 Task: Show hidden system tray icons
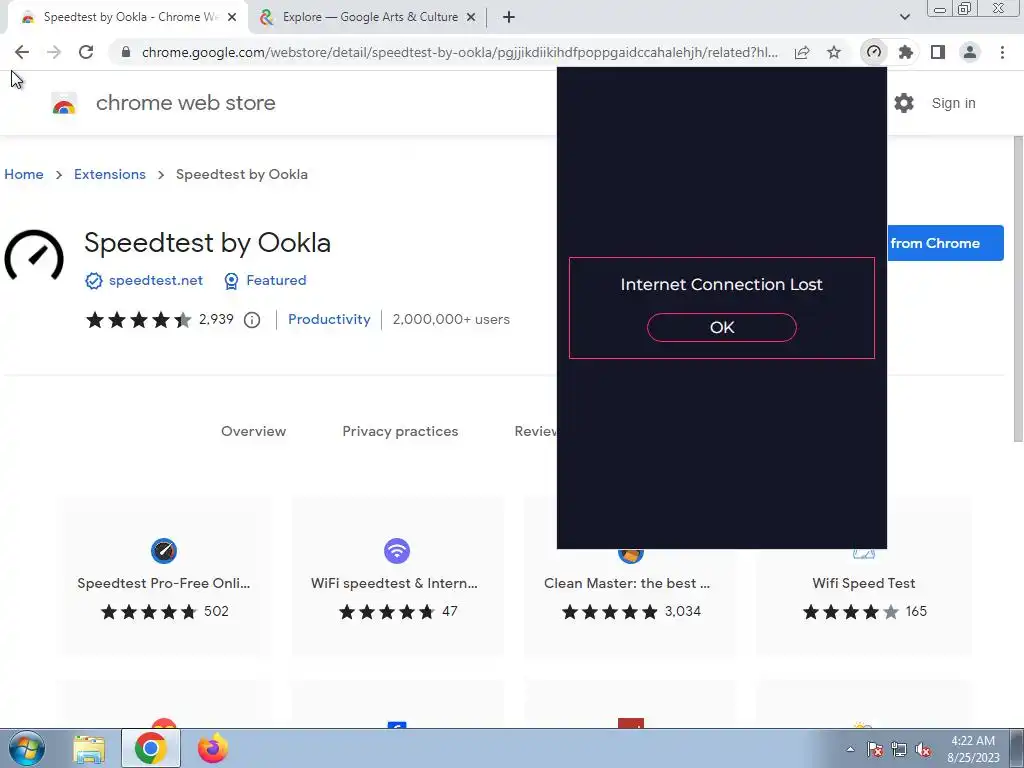coord(850,750)
